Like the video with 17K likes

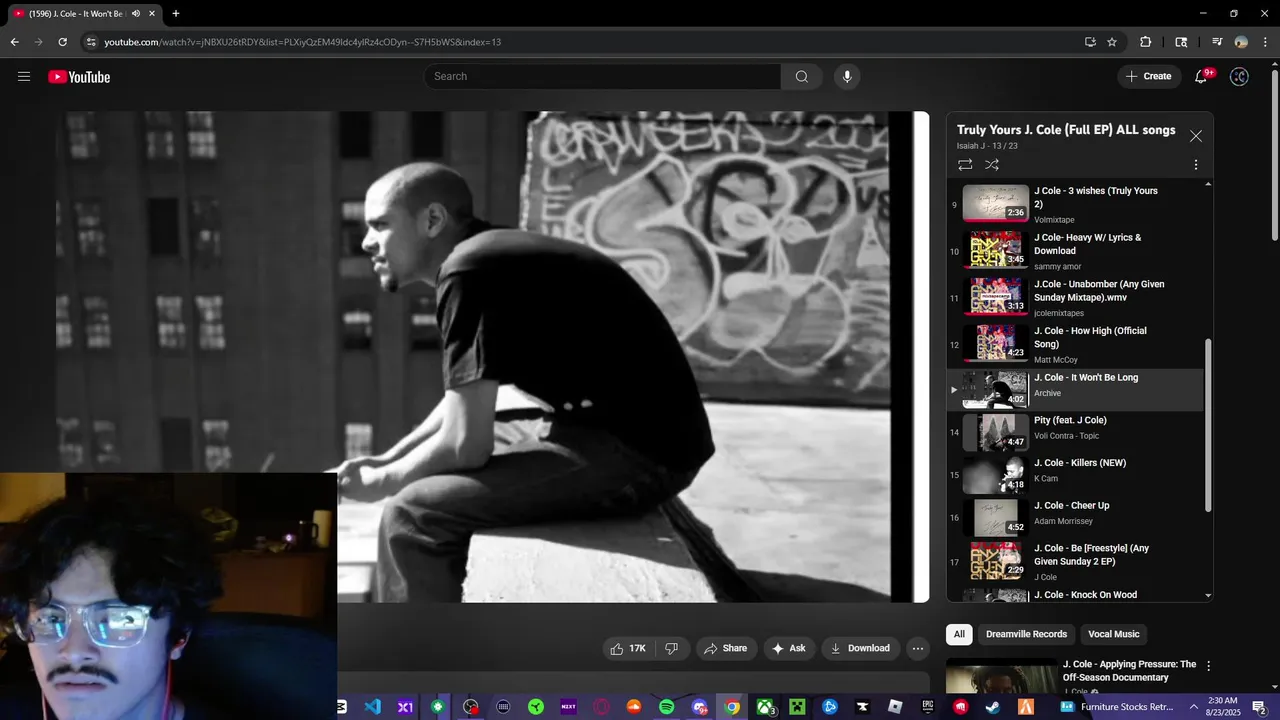pos(628,648)
